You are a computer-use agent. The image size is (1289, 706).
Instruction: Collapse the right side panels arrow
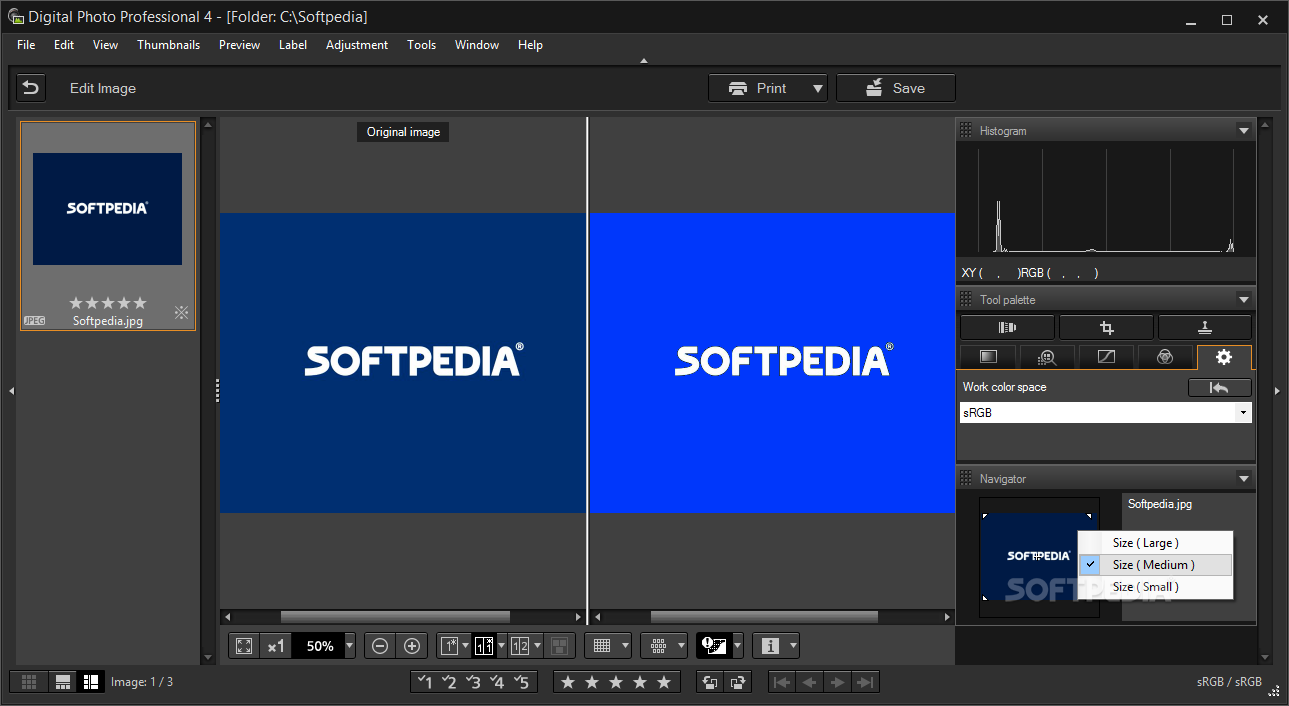point(1277,391)
